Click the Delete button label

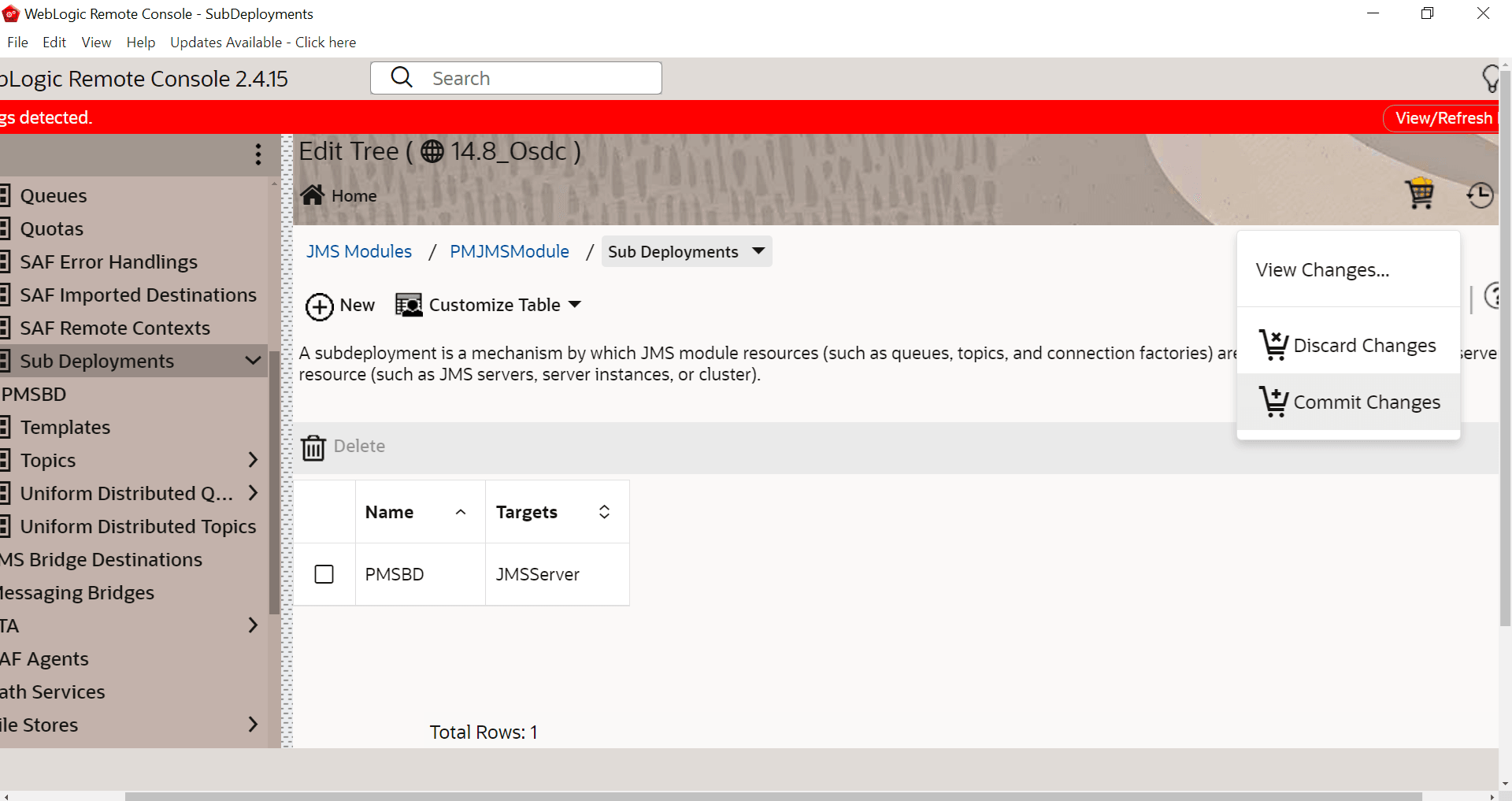point(359,446)
